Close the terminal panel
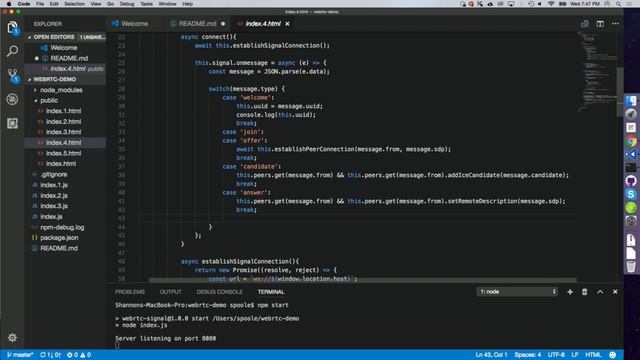640x360 pixels. pos(615,292)
